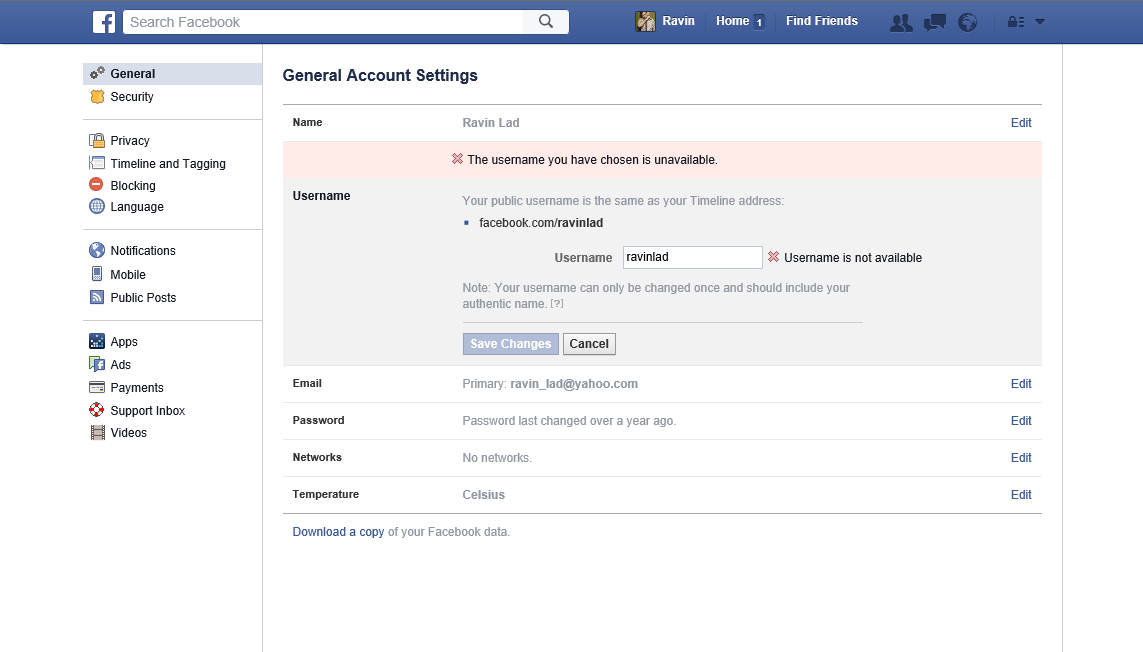This screenshot has width=1143, height=652.
Task: Edit the Networks setting
Action: [x=1021, y=458]
